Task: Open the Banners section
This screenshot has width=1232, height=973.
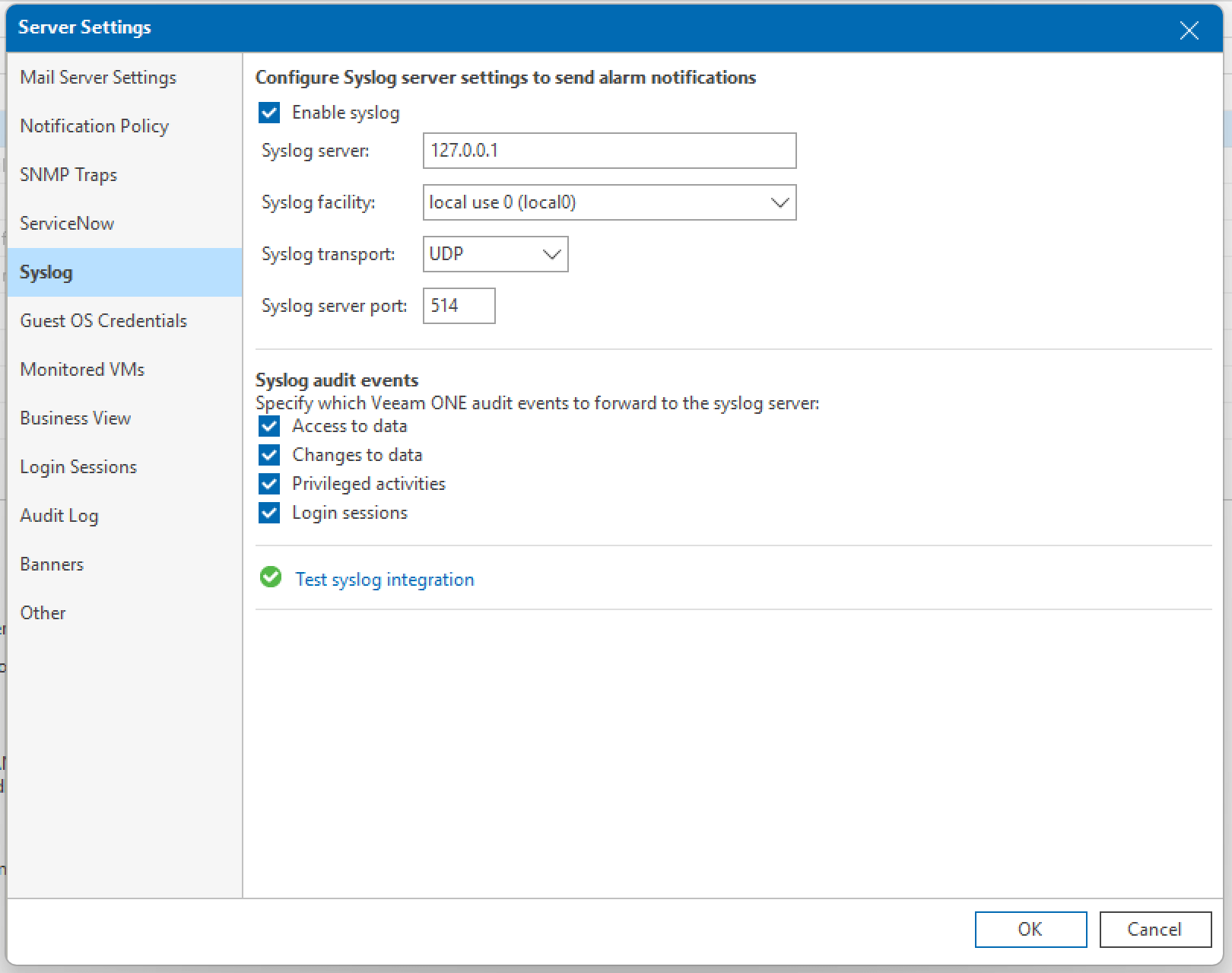Action: (52, 564)
